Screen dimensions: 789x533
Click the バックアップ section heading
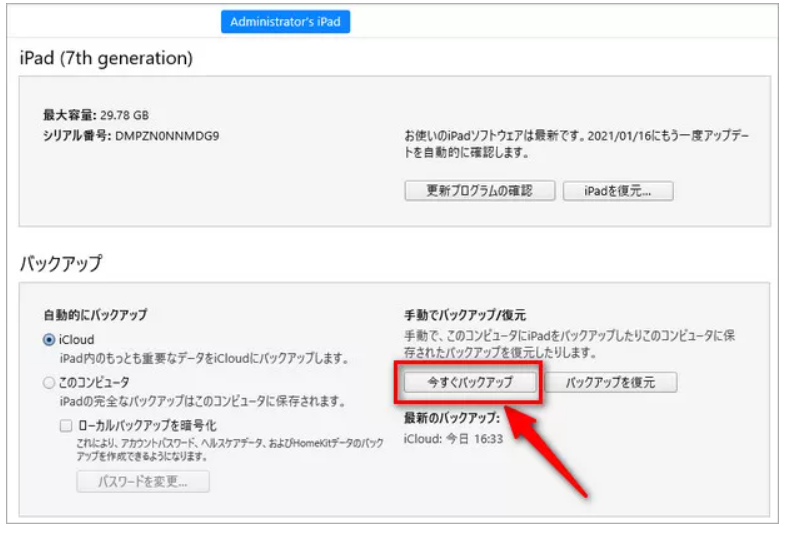[x=61, y=263]
